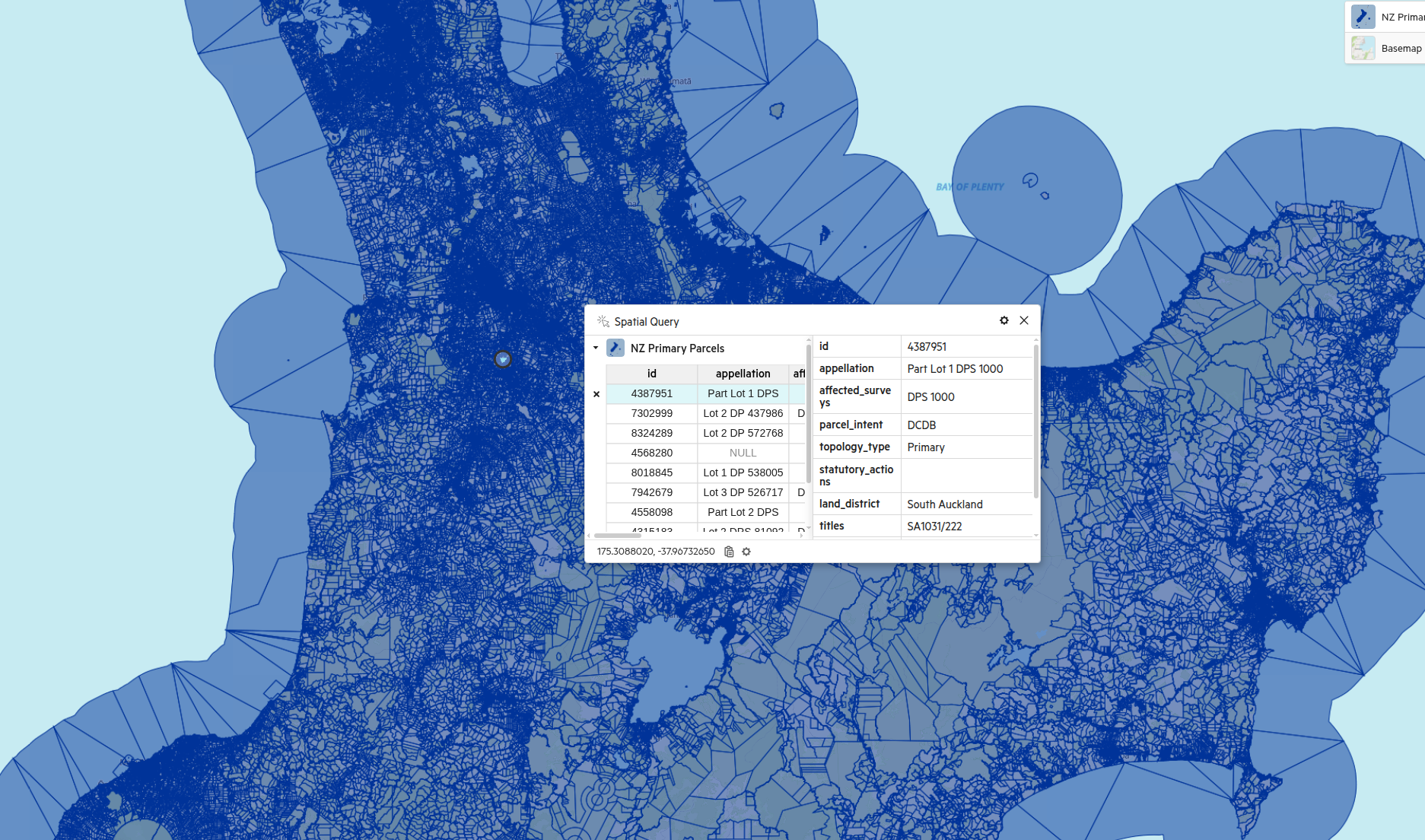Click the Bay of Plenty map label
Screen dimensions: 1425x840
pos(970,187)
